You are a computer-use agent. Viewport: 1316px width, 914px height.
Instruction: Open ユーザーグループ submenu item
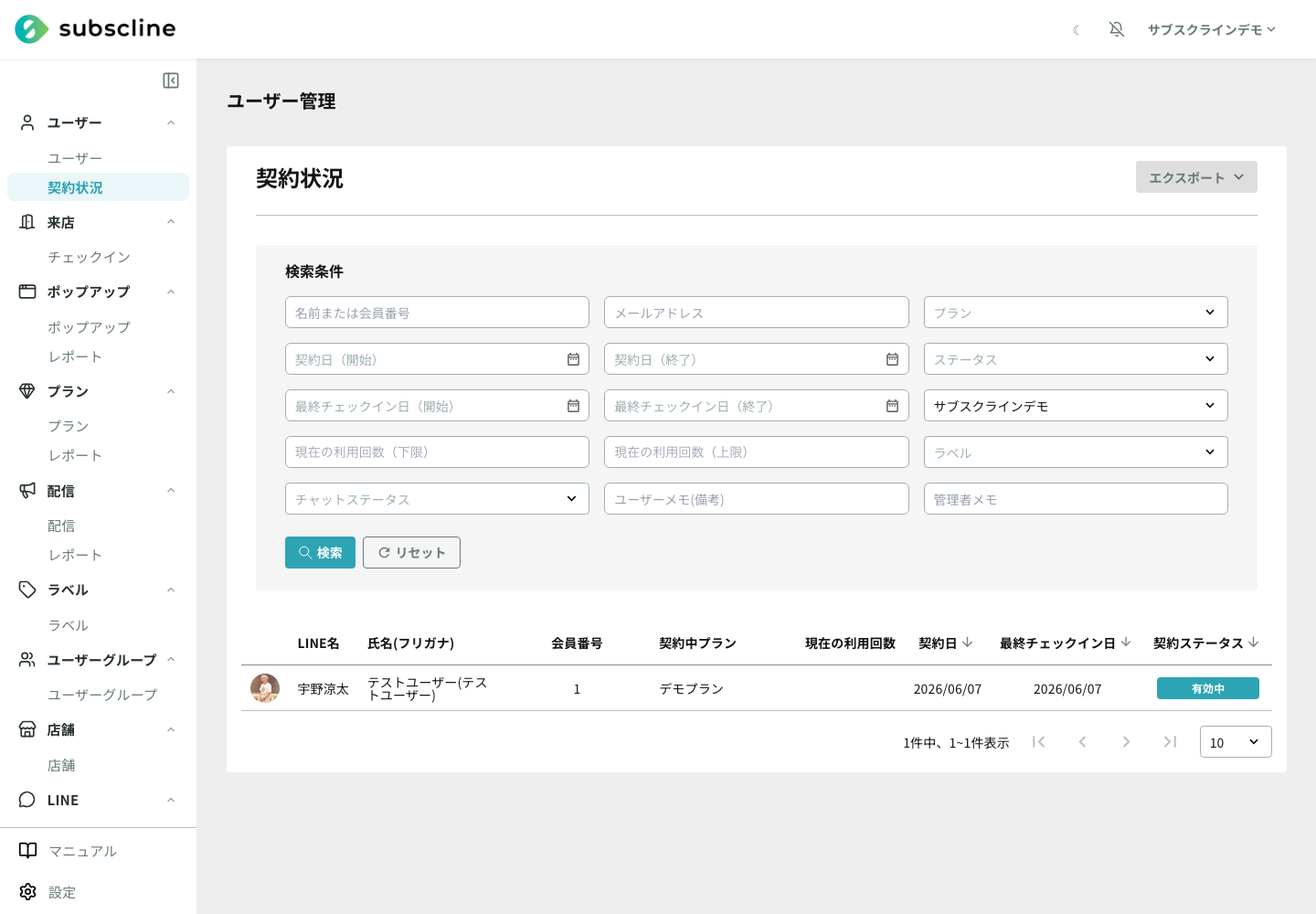click(x=102, y=695)
